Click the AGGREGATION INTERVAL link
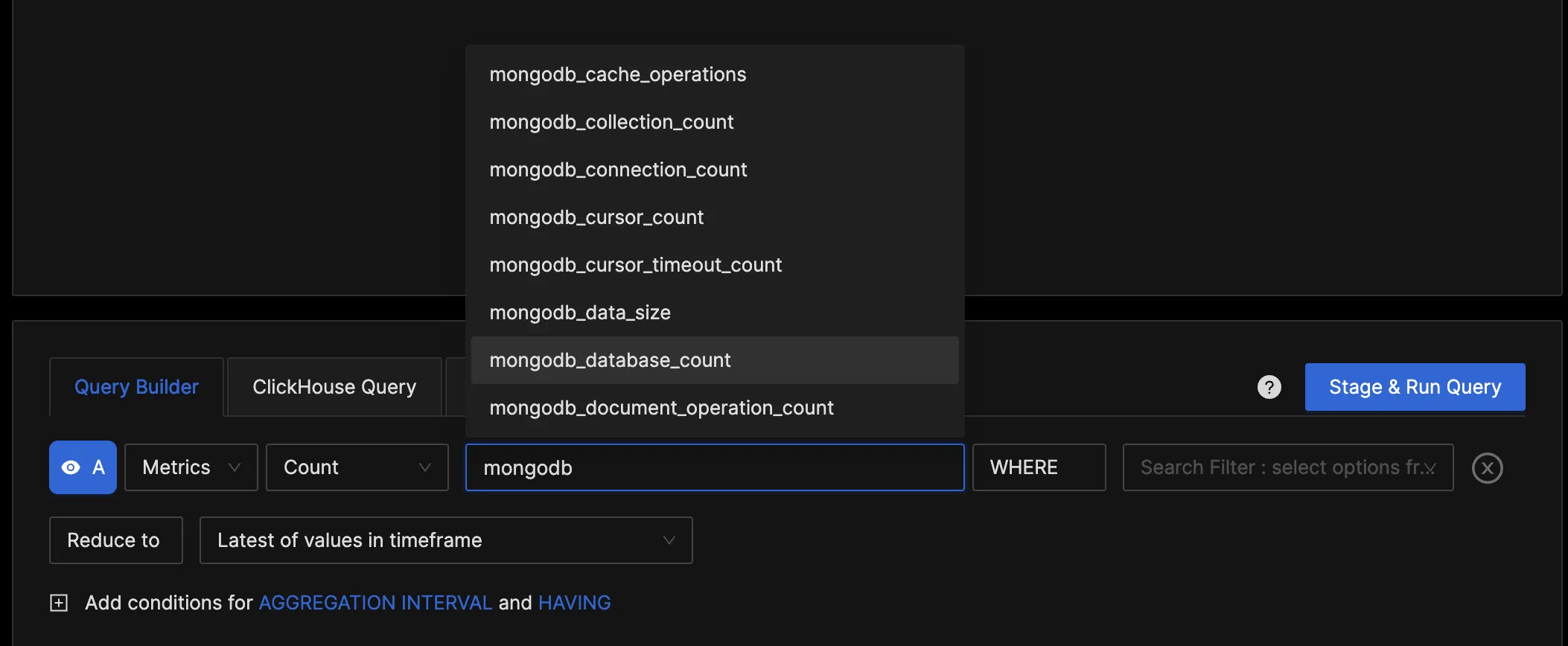 point(375,603)
